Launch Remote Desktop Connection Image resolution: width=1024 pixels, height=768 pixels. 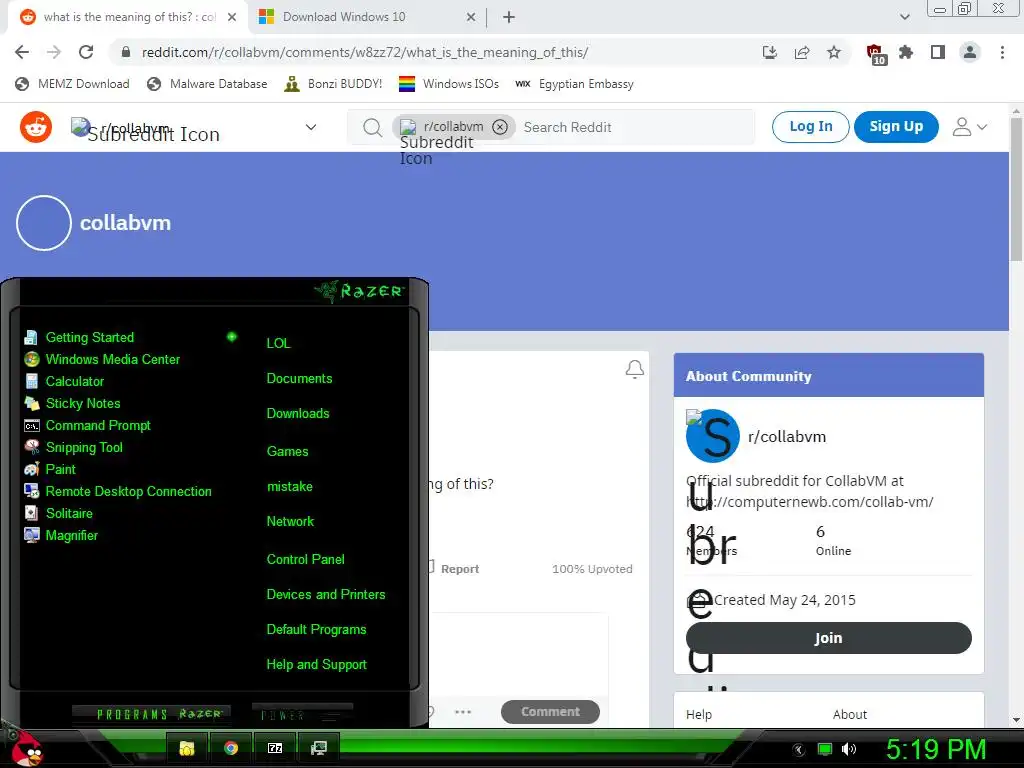tap(128, 491)
